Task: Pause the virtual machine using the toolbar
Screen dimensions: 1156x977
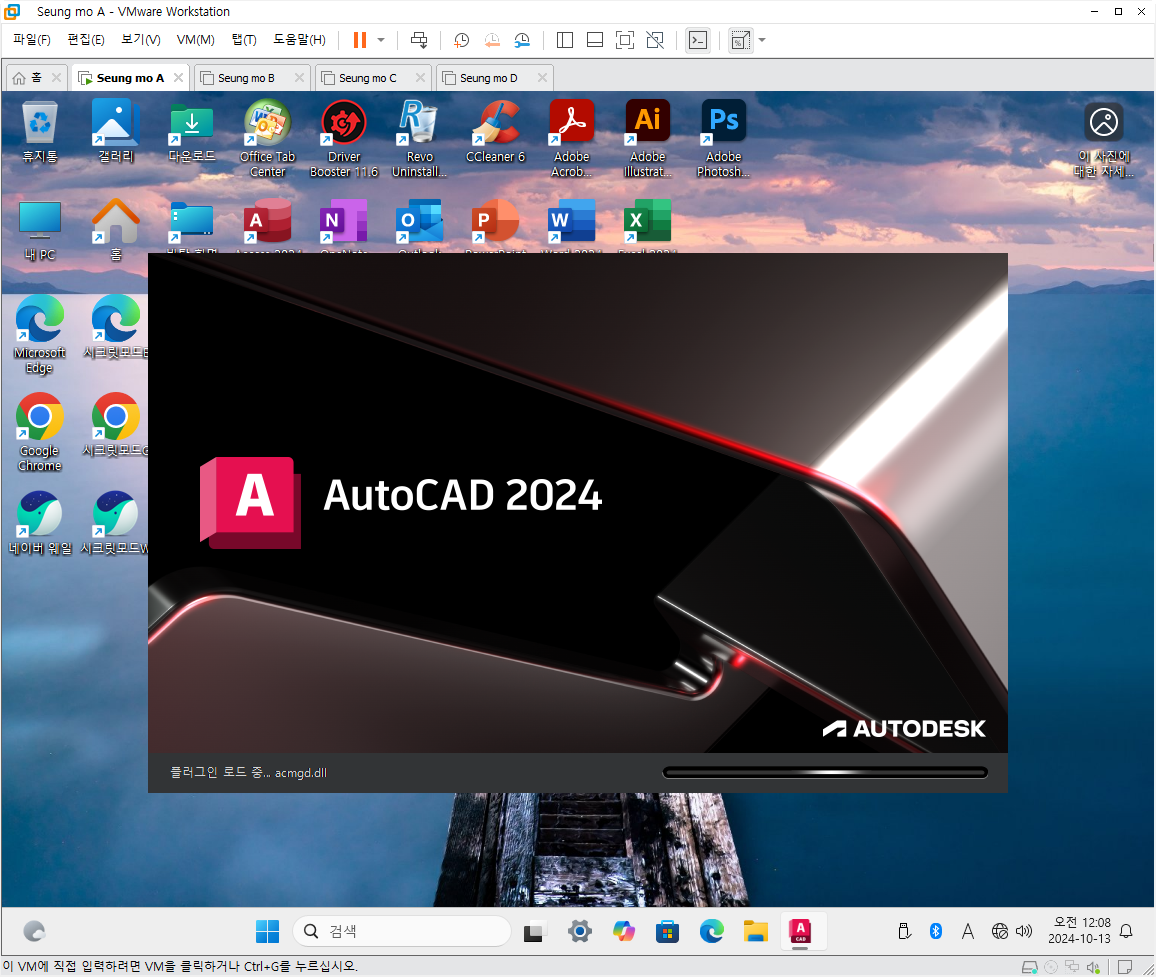Action: click(x=360, y=40)
